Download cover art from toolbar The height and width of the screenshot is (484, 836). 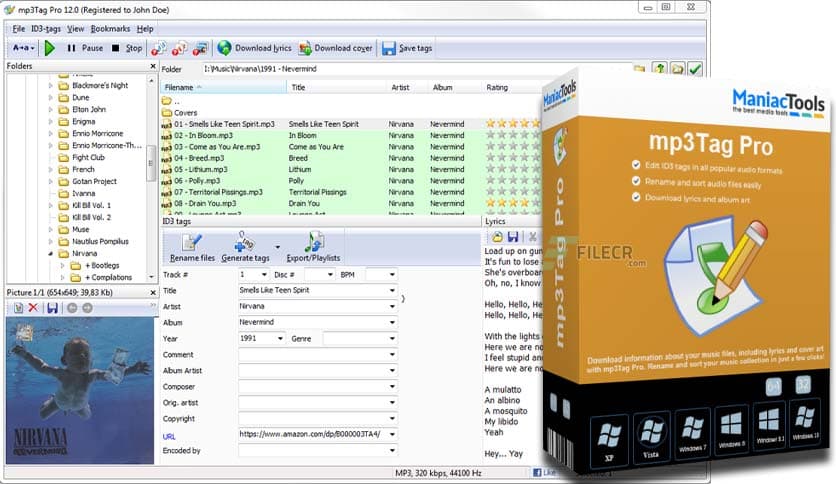pos(335,48)
